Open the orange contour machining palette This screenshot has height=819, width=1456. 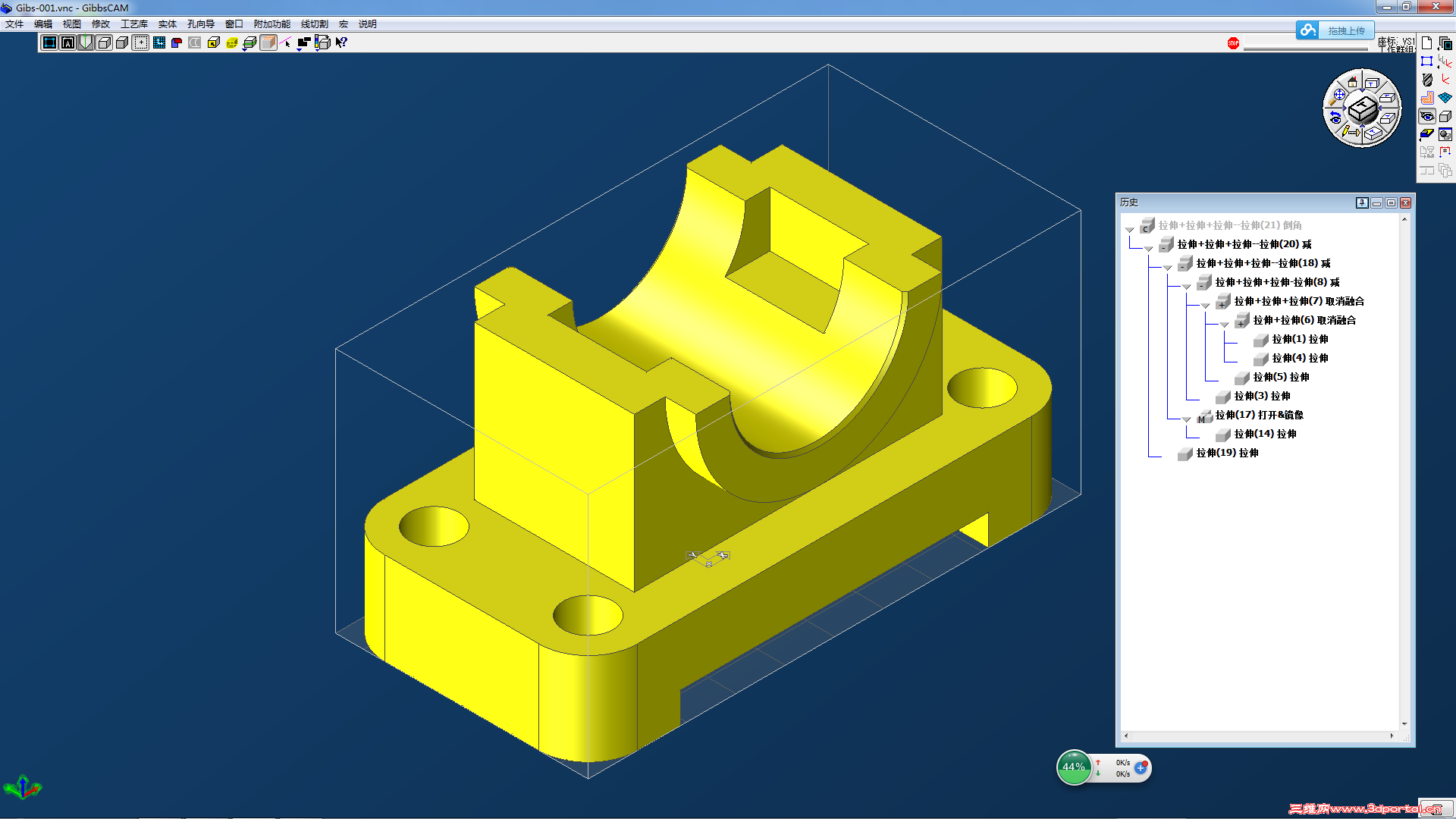[1427, 98]
